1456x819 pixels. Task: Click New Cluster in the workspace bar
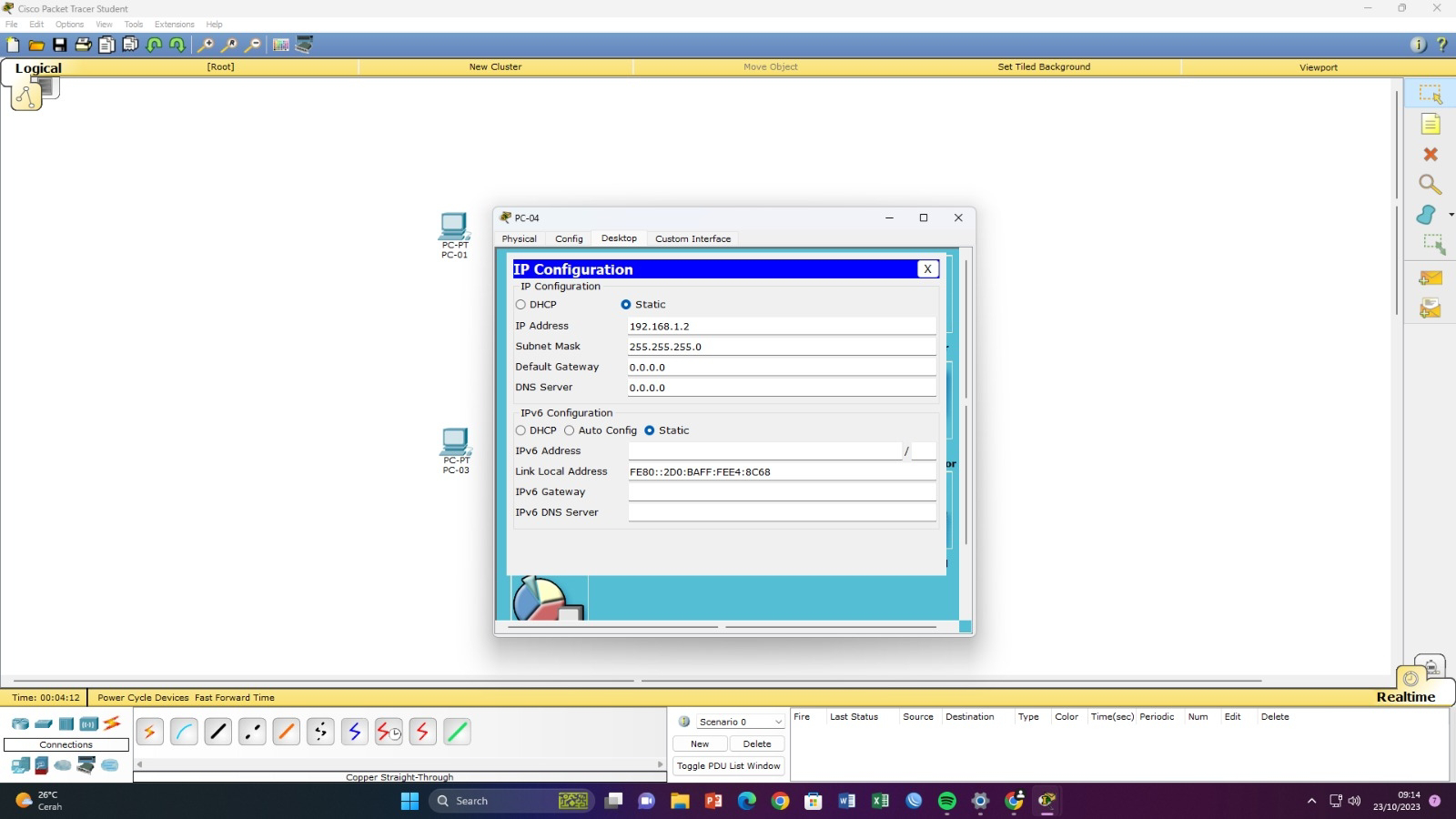point(495,66)
